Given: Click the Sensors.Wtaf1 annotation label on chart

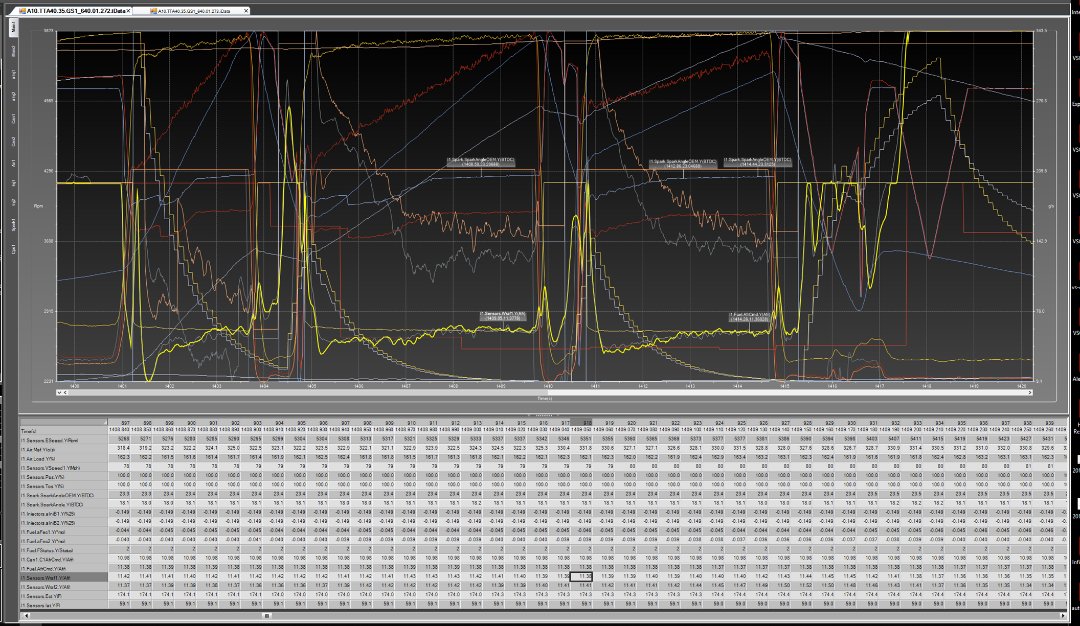Looking at the screenshot, I should point(503,315).
